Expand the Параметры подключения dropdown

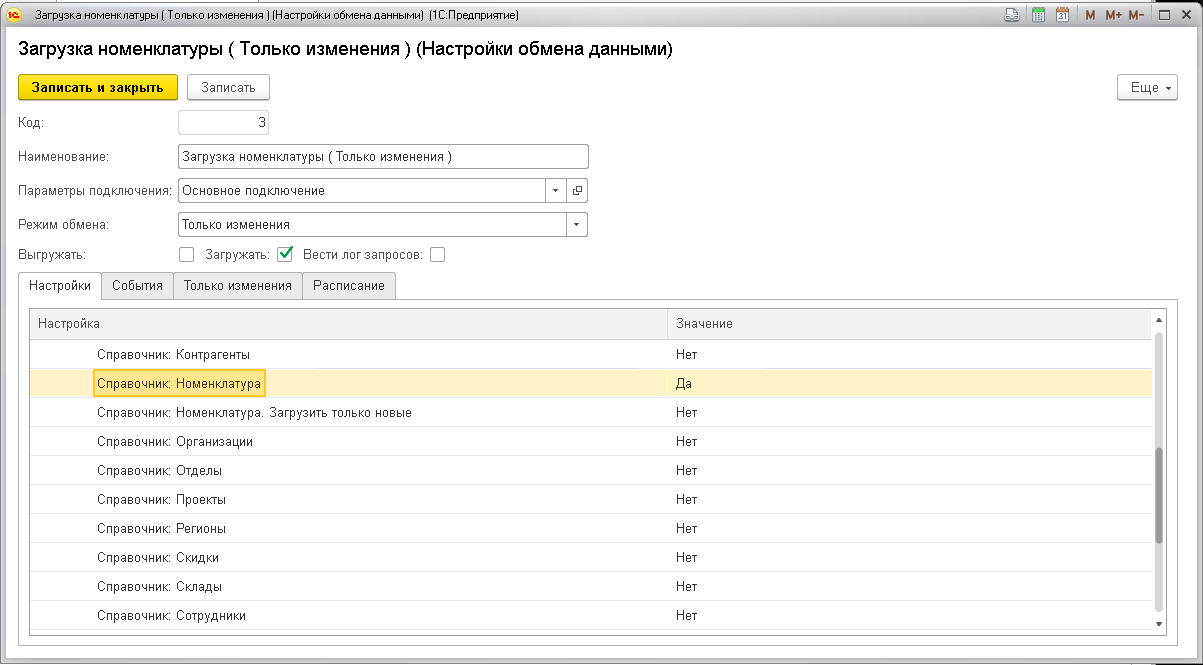point(556,191)
